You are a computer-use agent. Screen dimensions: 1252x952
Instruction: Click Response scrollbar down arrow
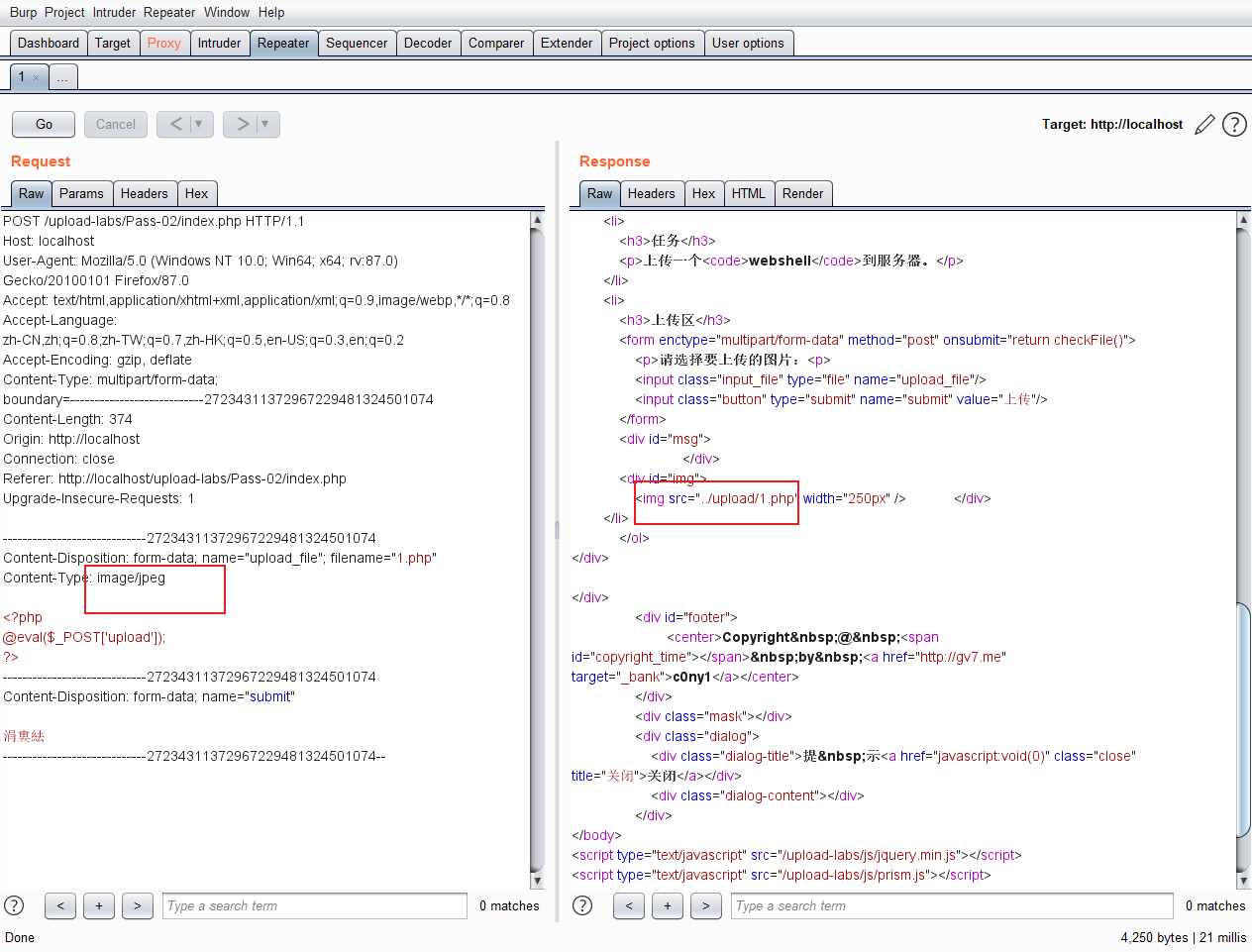click(x=1243, y=881)
